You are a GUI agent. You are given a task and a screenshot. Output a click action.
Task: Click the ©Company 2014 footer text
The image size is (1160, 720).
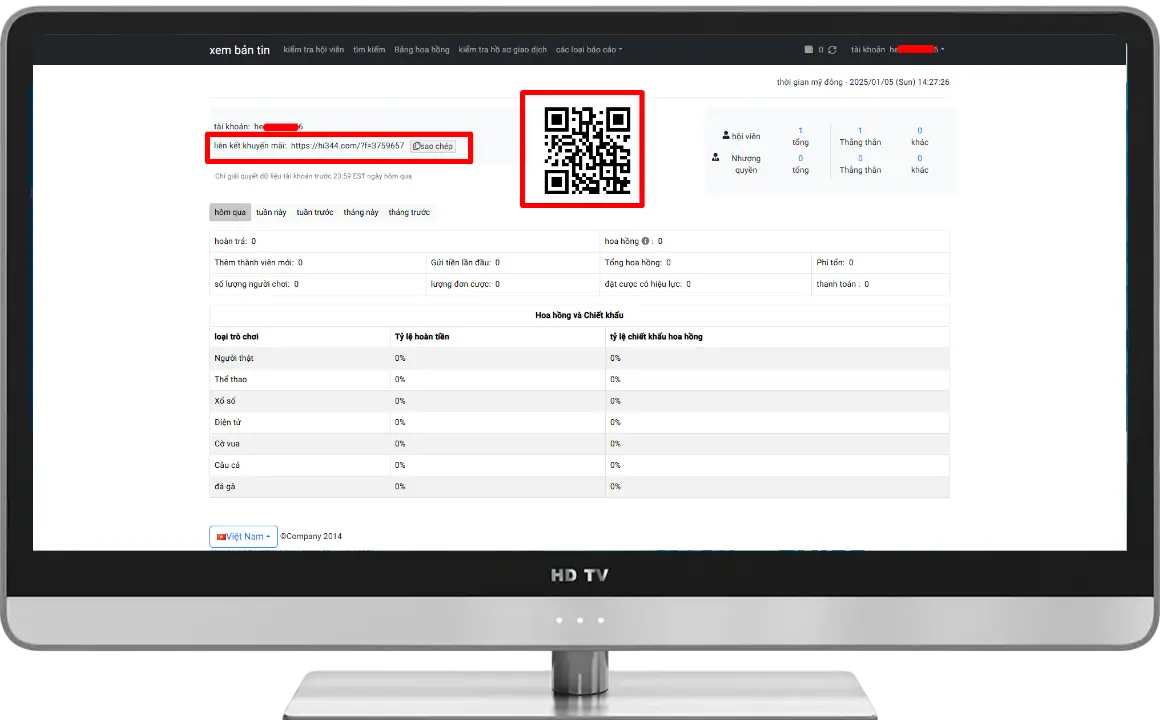[311, 536]
